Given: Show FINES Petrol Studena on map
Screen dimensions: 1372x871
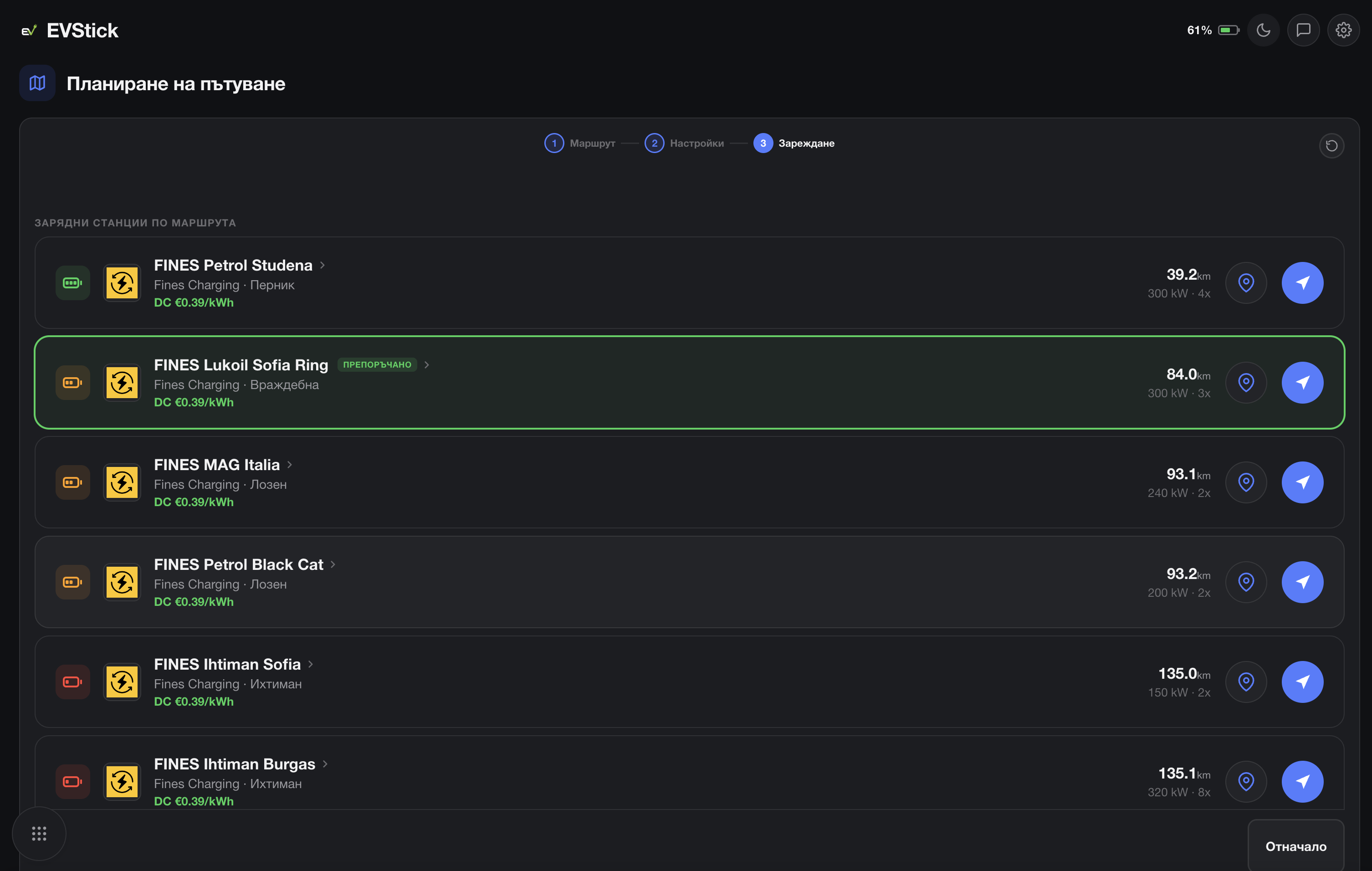Looking at the screenshot, I should (1246, 282).
